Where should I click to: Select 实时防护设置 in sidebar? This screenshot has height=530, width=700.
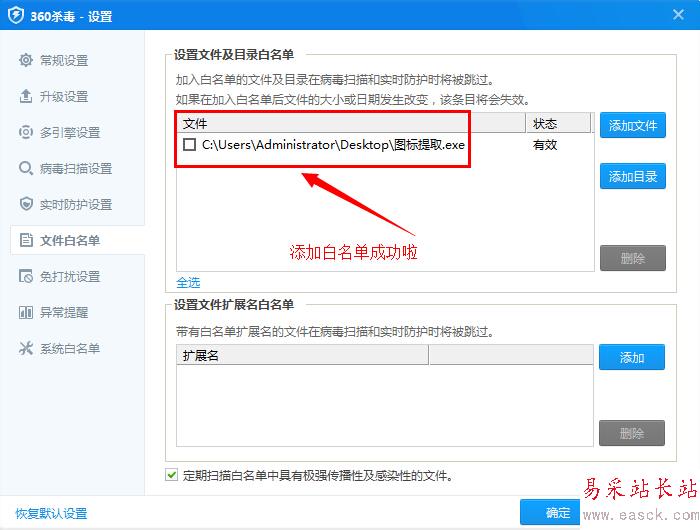tap(78, 204)
